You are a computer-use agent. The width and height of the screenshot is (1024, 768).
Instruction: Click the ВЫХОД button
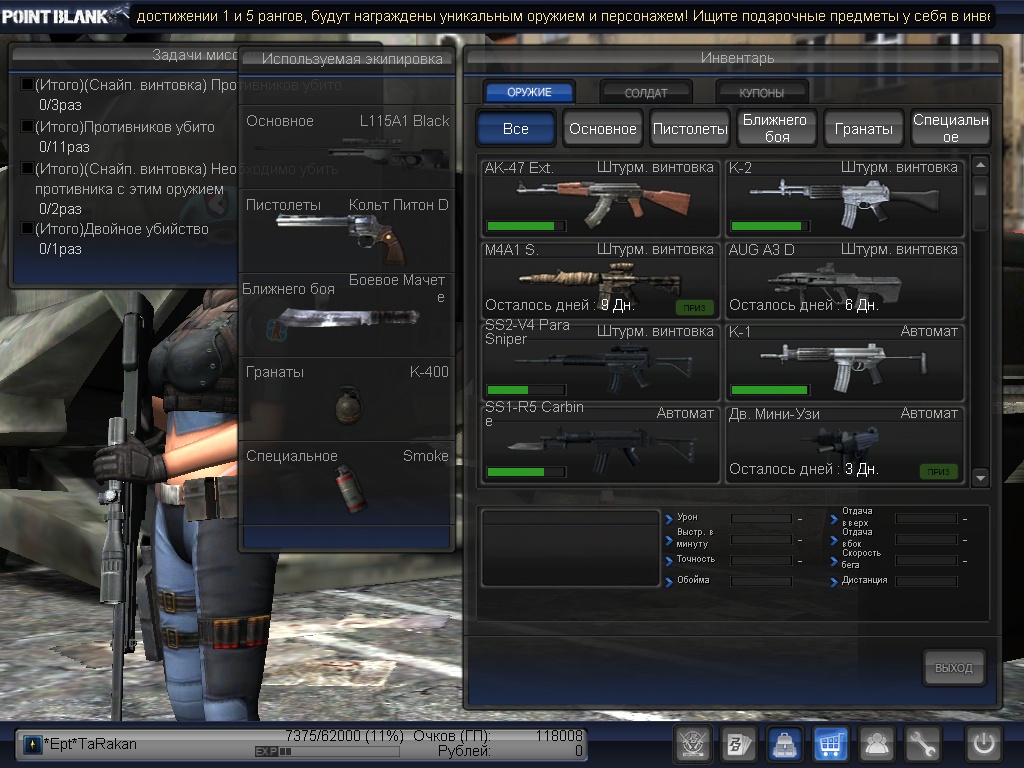click(953, 667)
